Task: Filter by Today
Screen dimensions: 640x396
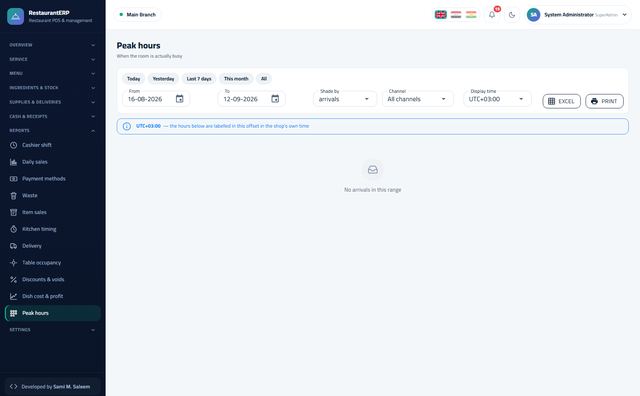Action: tap(133, 79)
